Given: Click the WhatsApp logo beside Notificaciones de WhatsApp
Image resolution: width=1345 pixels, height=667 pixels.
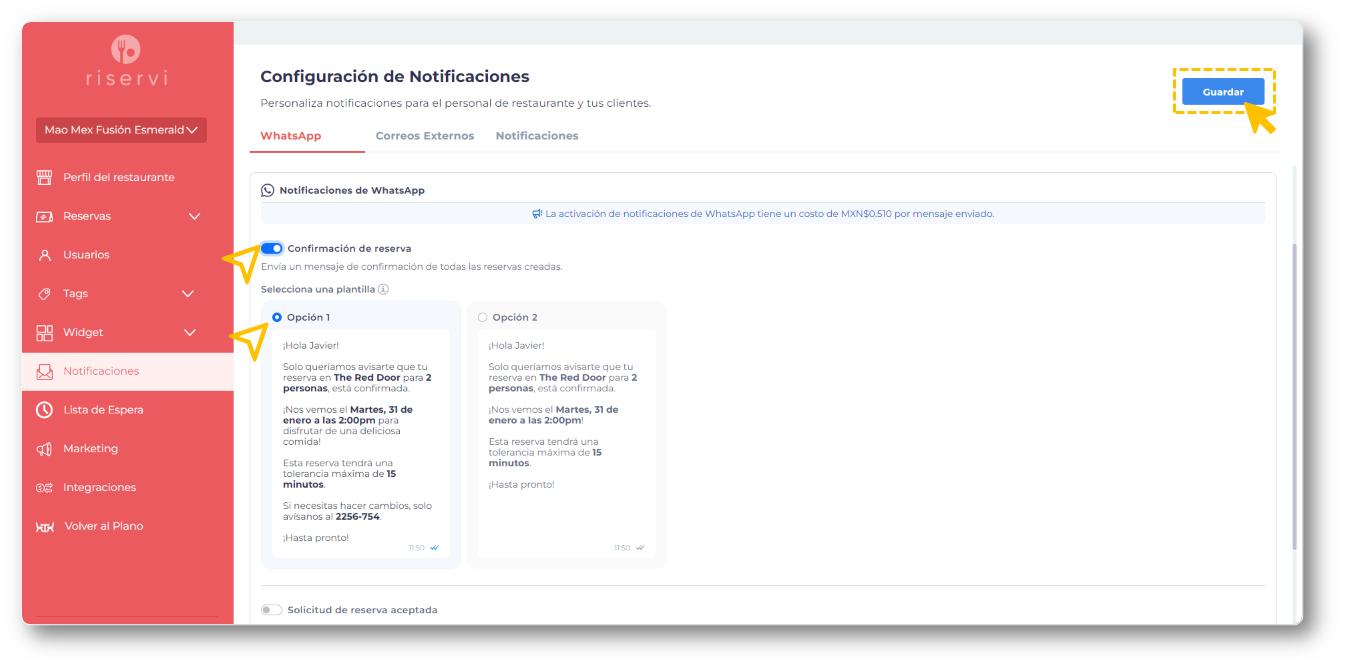Looking at the screenshot, I should [267, 190].
